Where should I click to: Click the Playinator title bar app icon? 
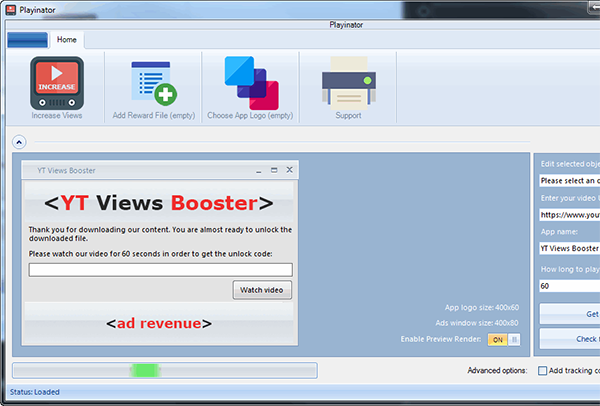pos(11,10)
